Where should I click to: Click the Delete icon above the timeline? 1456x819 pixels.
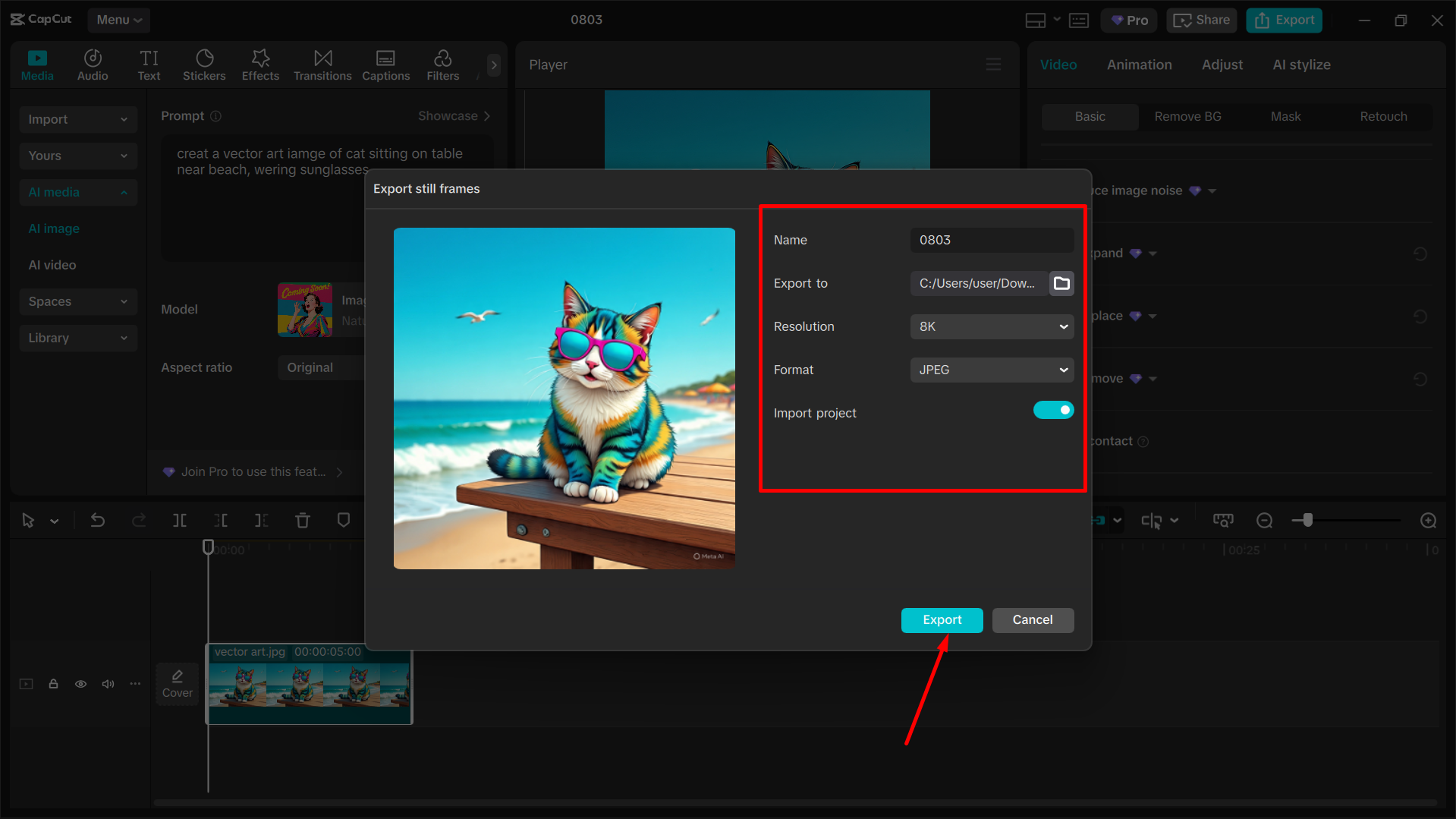click(303, 520)
